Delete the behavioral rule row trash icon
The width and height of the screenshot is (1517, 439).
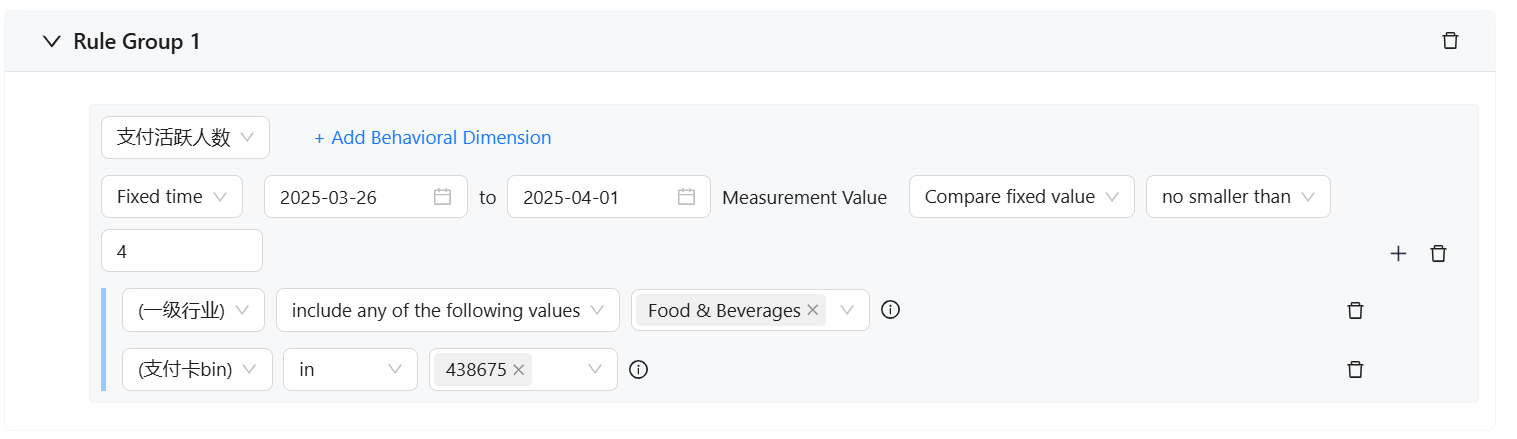coord(1438,254)
